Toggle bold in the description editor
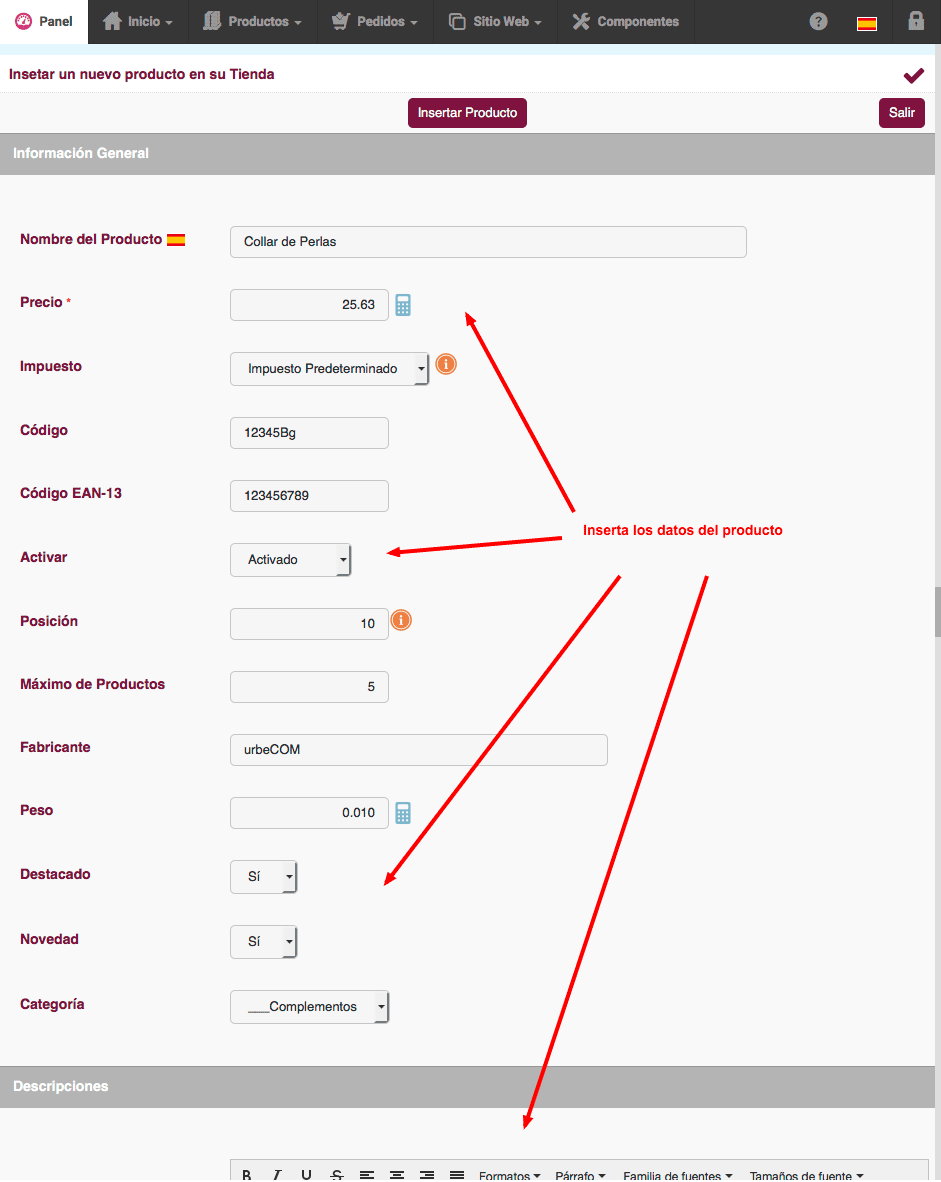This screenshot has height=1182, width=941. click(x=247, y=1174)
